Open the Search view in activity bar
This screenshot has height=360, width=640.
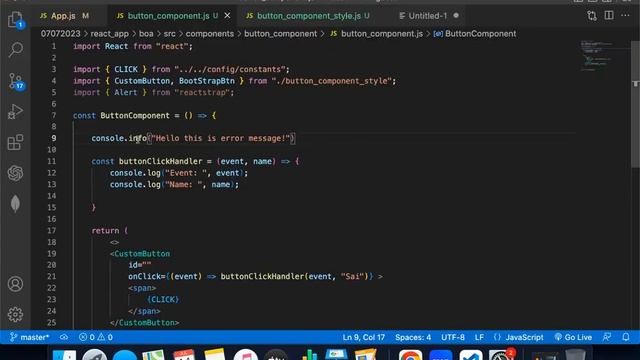tap(16, 49)
